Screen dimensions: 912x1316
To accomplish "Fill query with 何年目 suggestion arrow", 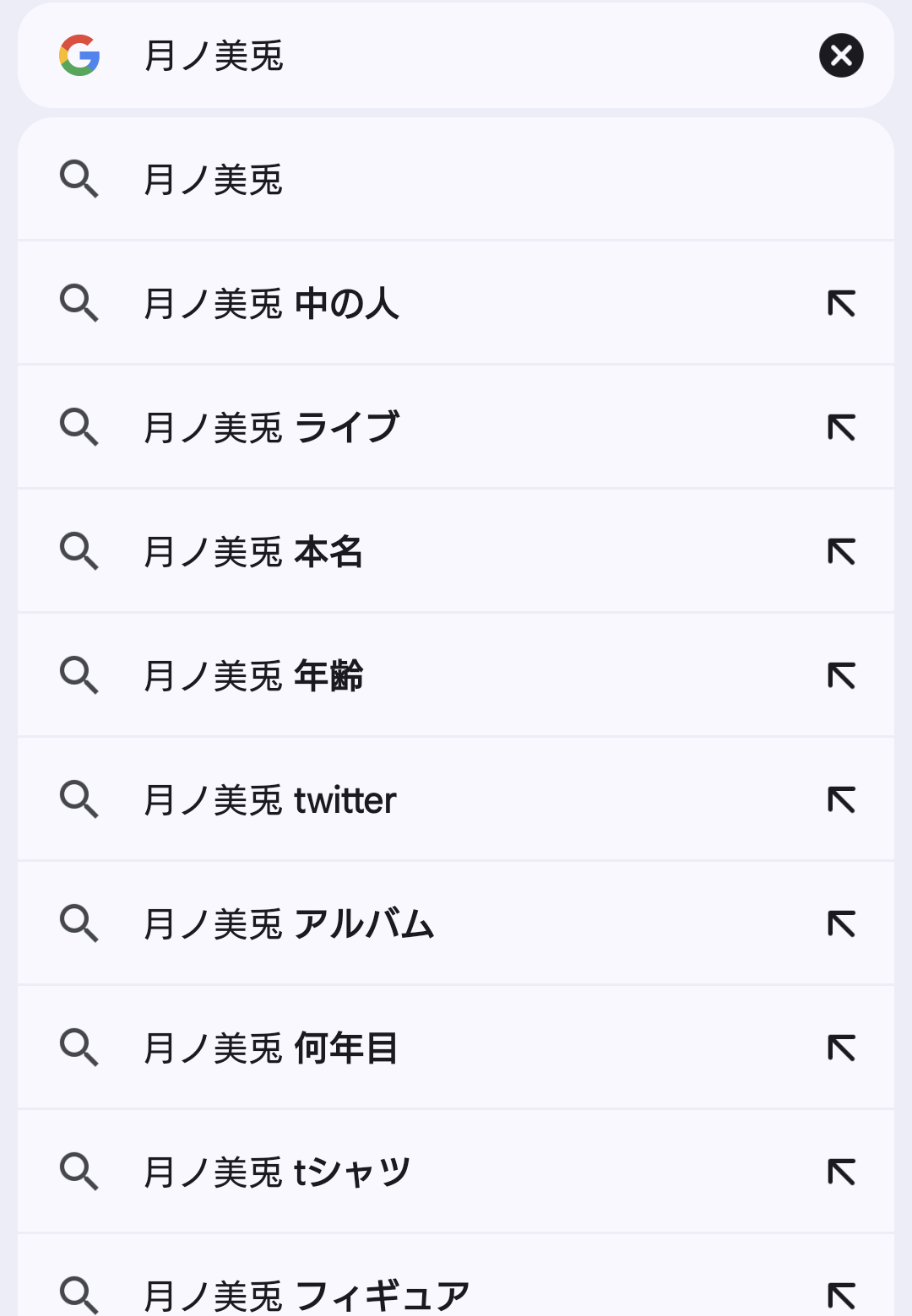I will pos(841,1048).
